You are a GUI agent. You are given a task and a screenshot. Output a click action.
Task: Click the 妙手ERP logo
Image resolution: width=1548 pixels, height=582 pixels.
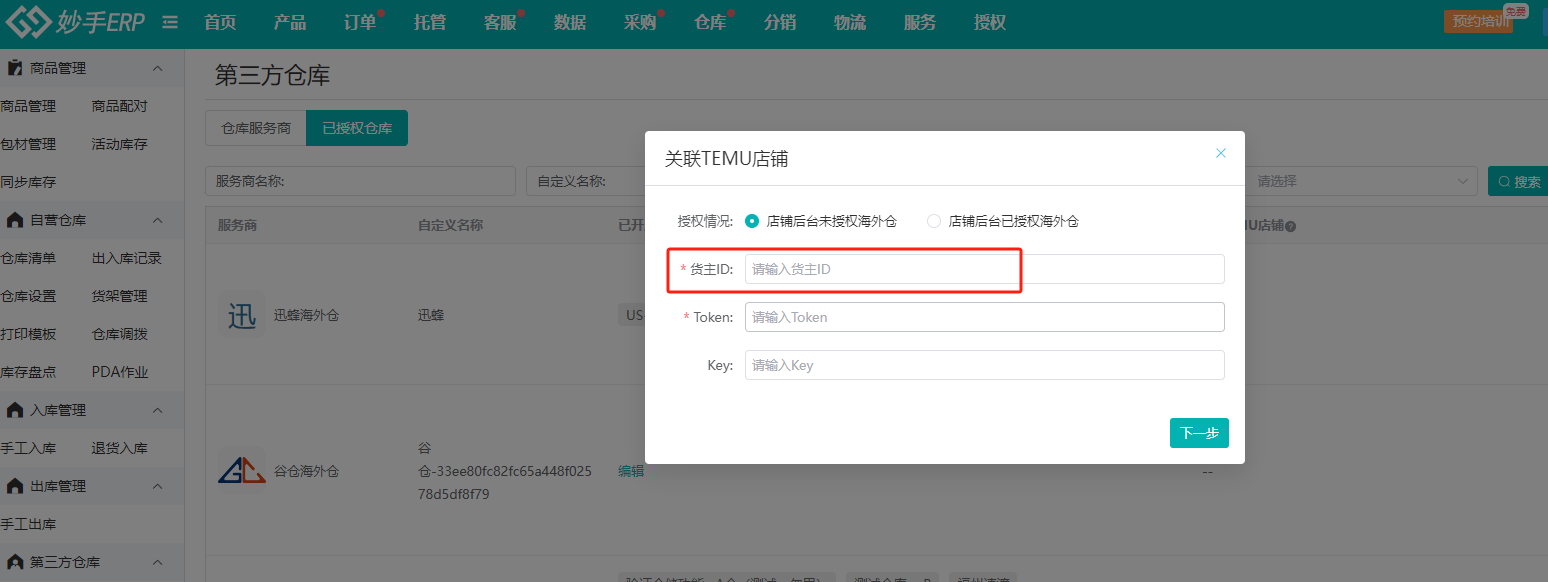click(76, 22)
